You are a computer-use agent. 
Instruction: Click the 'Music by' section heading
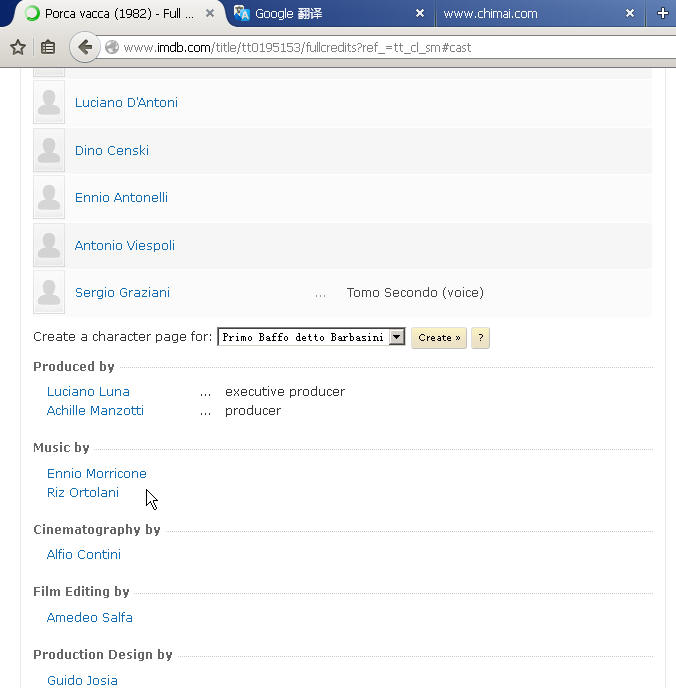(x=61, y=448)
